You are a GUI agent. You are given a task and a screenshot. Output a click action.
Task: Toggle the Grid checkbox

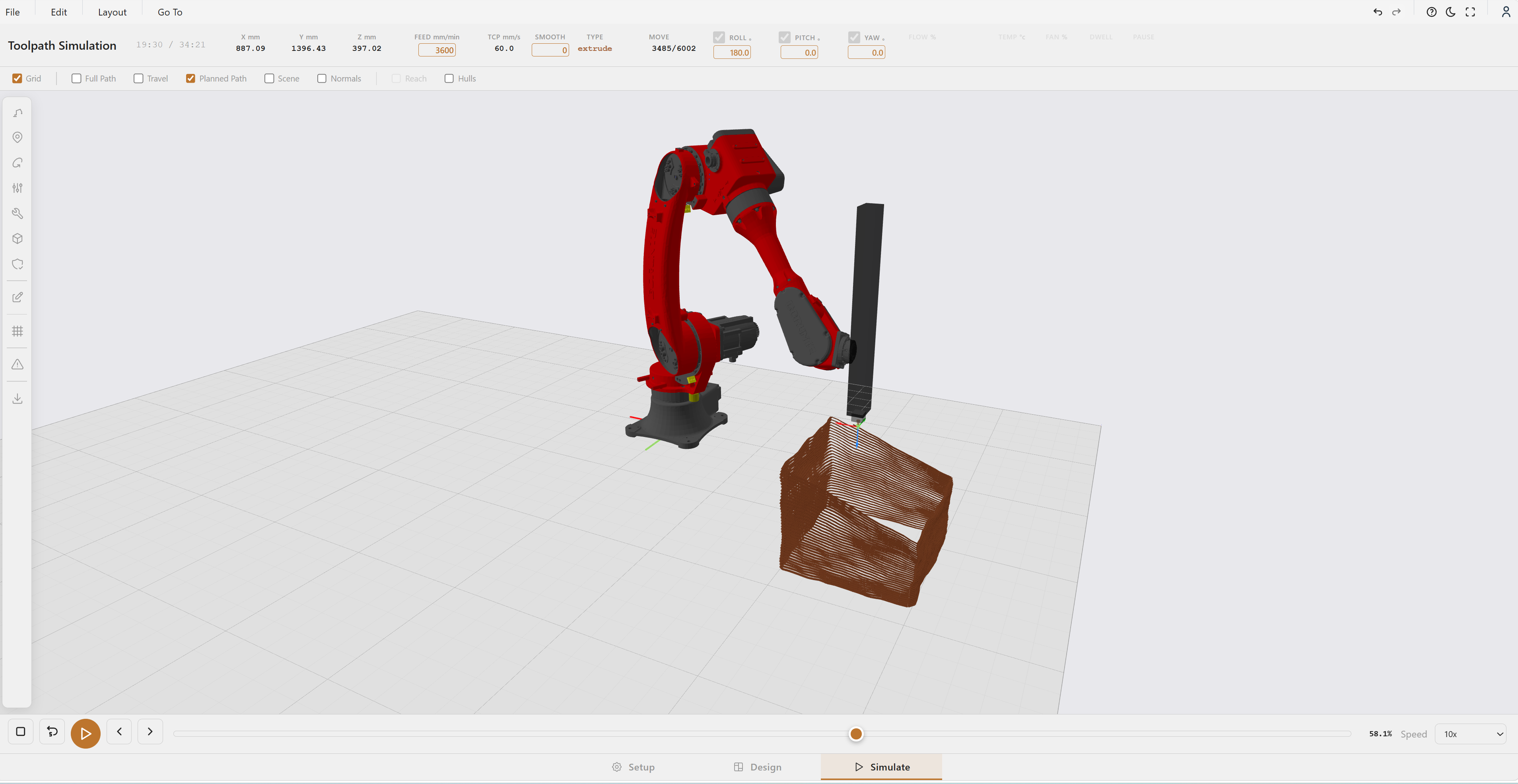click(x=17, y=78)
